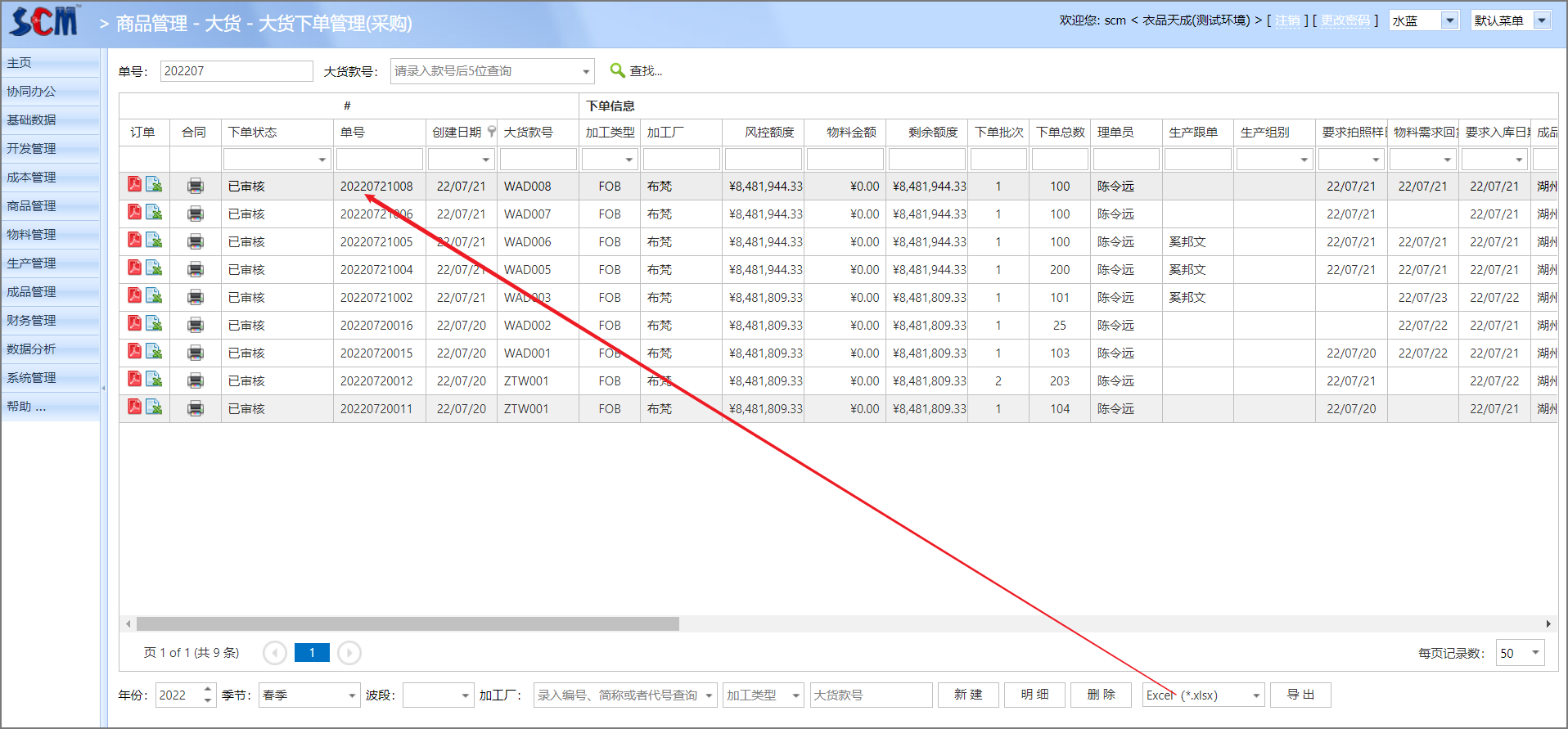Viewport: 1568px width, 729px height.
Task: Click the magnifier 查找 search icon
Action: point(618,71)
